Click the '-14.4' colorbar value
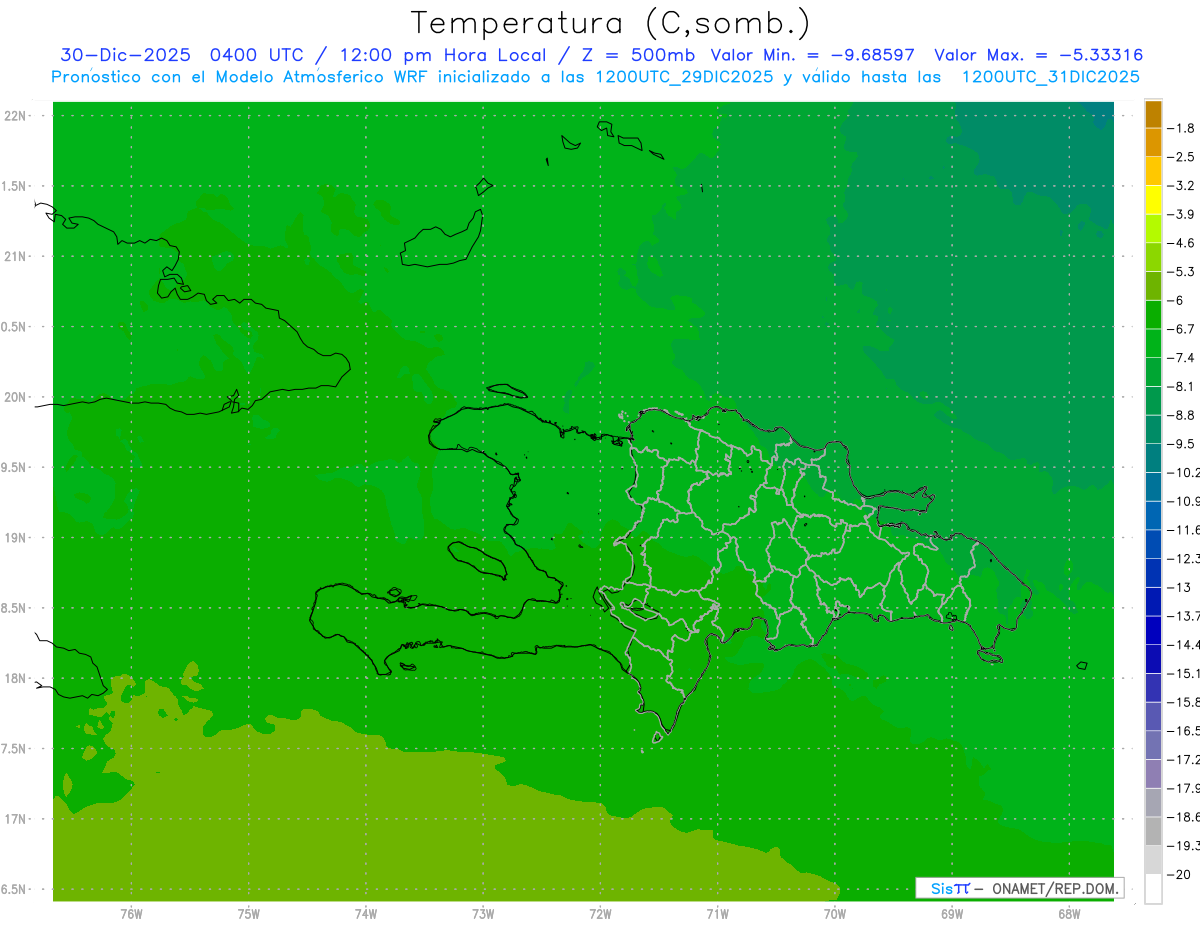1200x927 pixels. tap(1185, 644)
